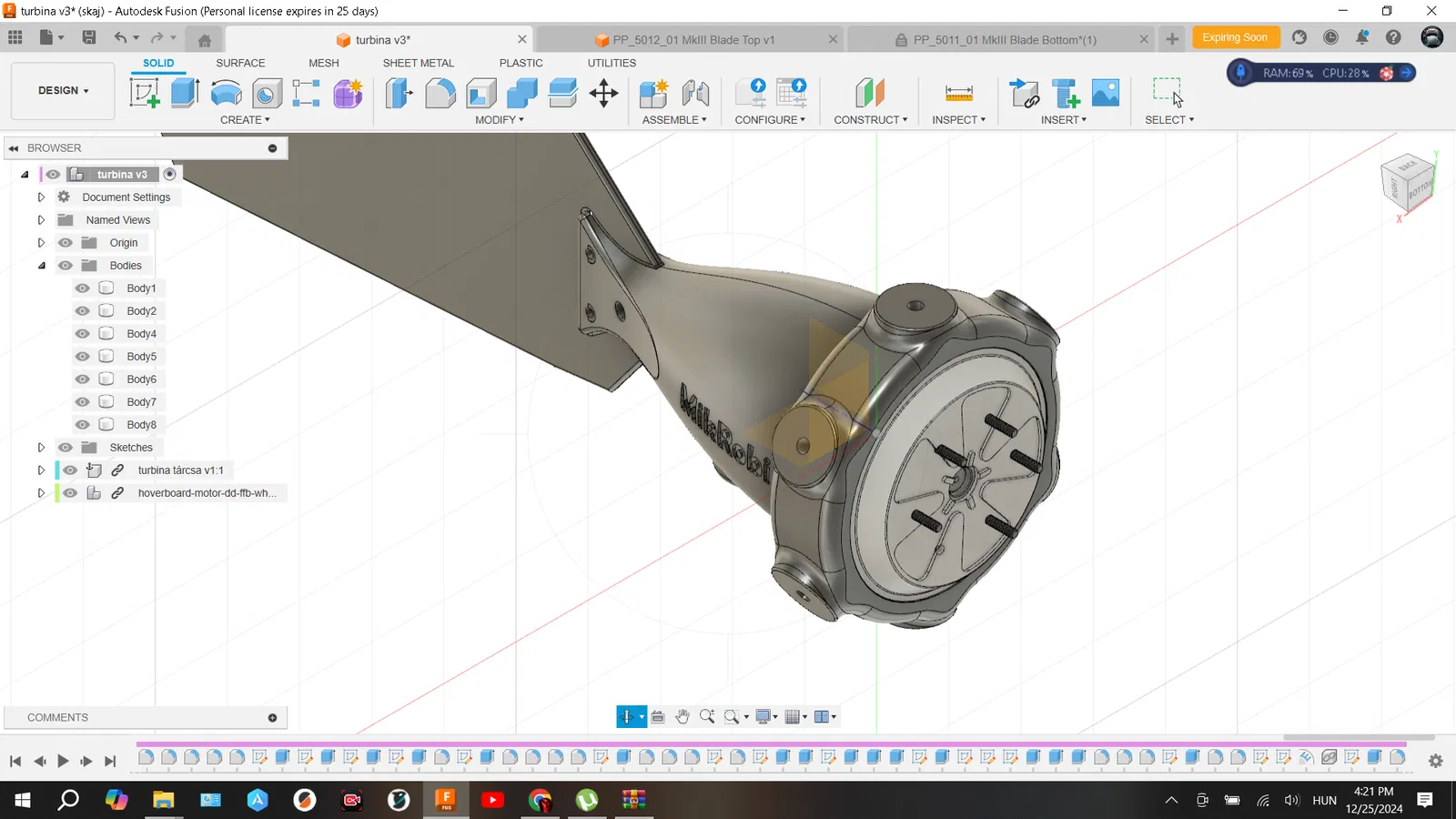This screenshot has width=1456, height=819.
Task: Click the Measure tool icon
Action: pyautogui.click(x=958, y=93)
